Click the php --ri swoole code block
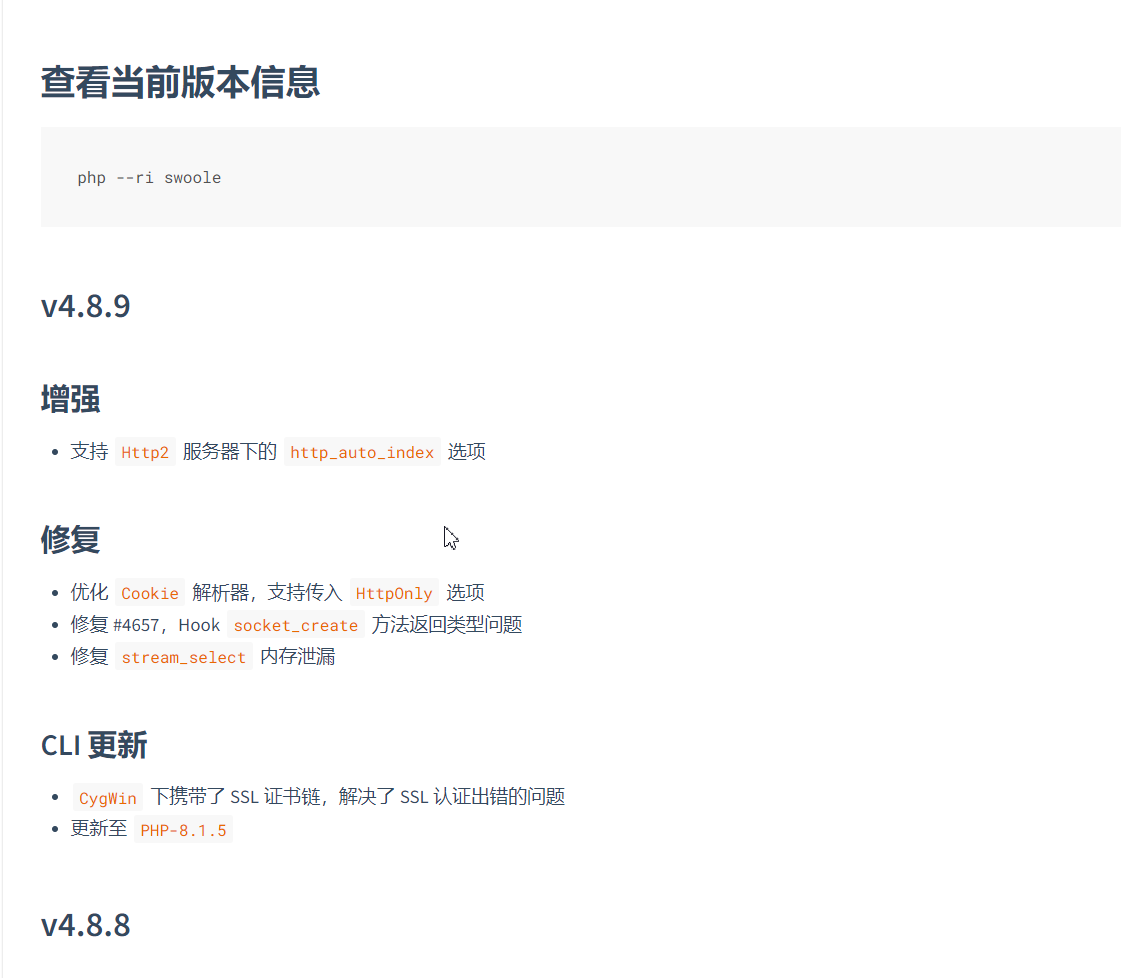 click(x=581, y=177)
